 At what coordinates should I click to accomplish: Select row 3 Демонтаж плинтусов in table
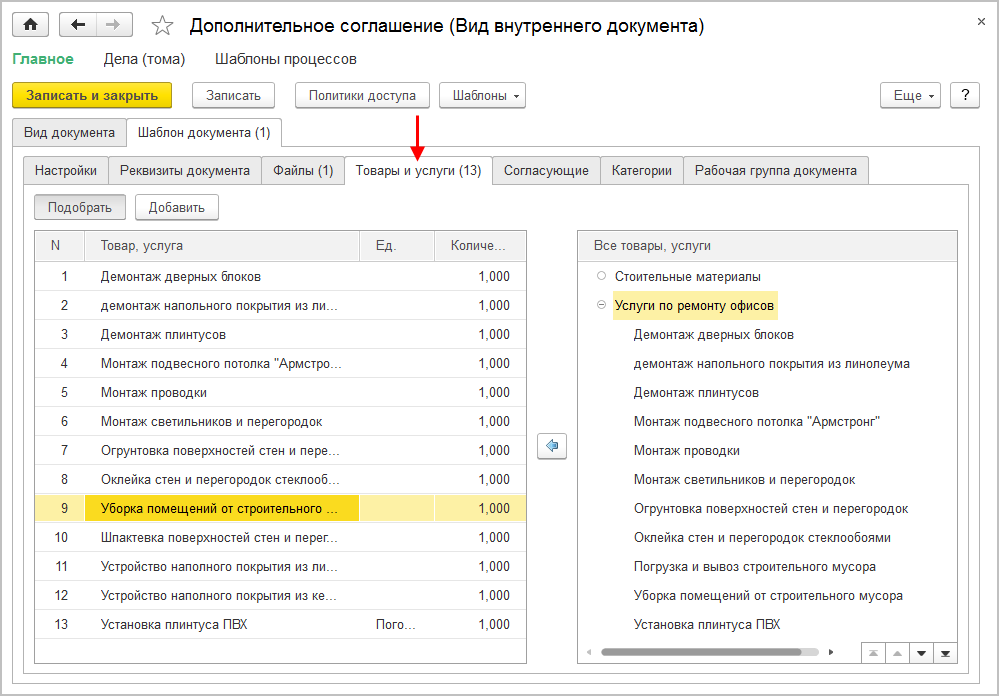point(280,335)
